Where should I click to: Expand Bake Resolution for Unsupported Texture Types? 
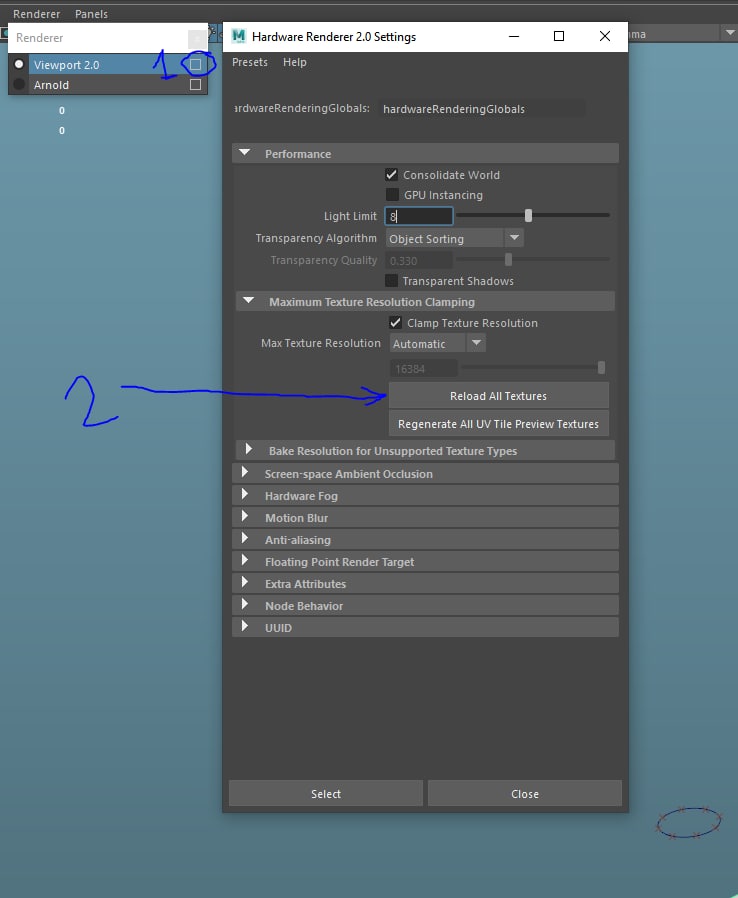click(248, 449)
